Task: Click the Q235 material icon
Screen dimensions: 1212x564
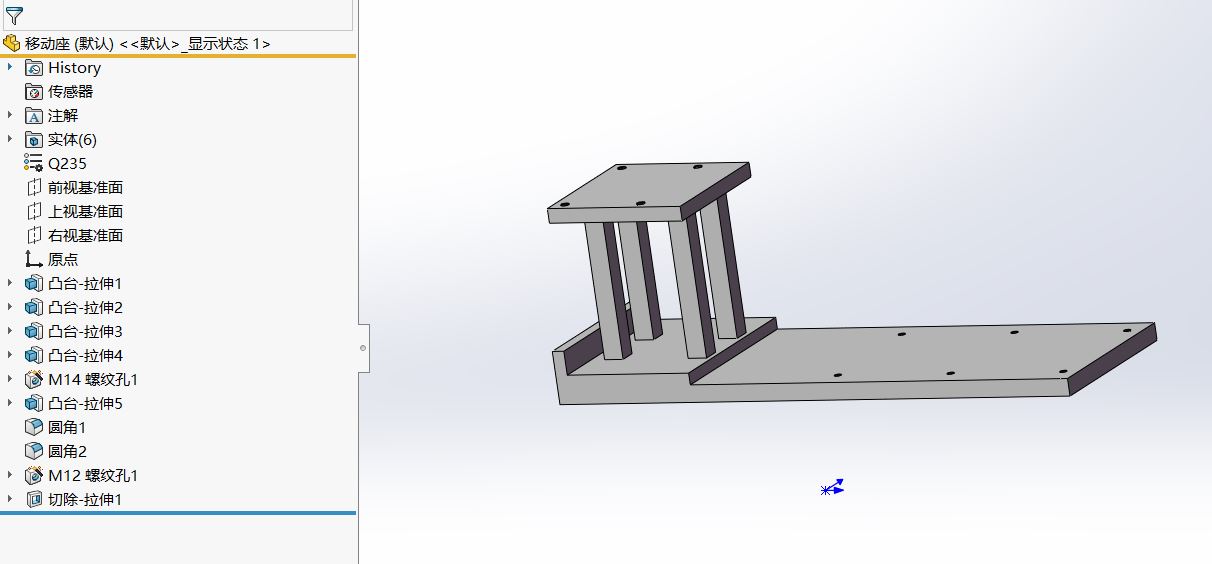Action: point(34,164)
